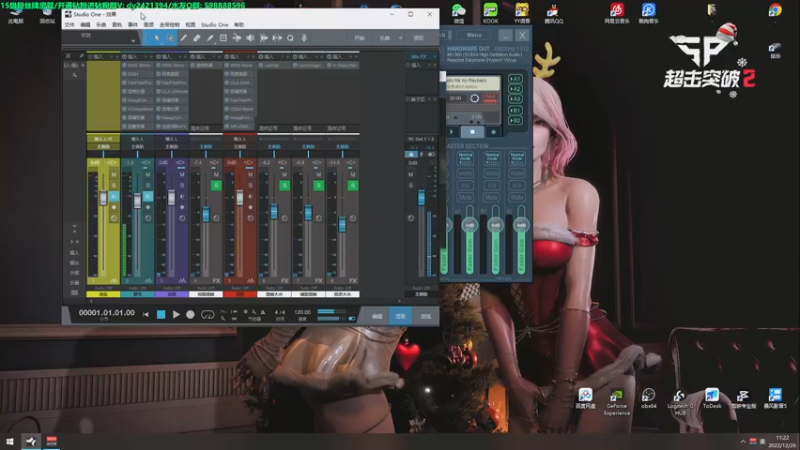Image resolution: width=800 pixels, height=450 pixels.
Task: Open the parameter dropdown arrow at toolbar left
Action: [x=133, y=40]
